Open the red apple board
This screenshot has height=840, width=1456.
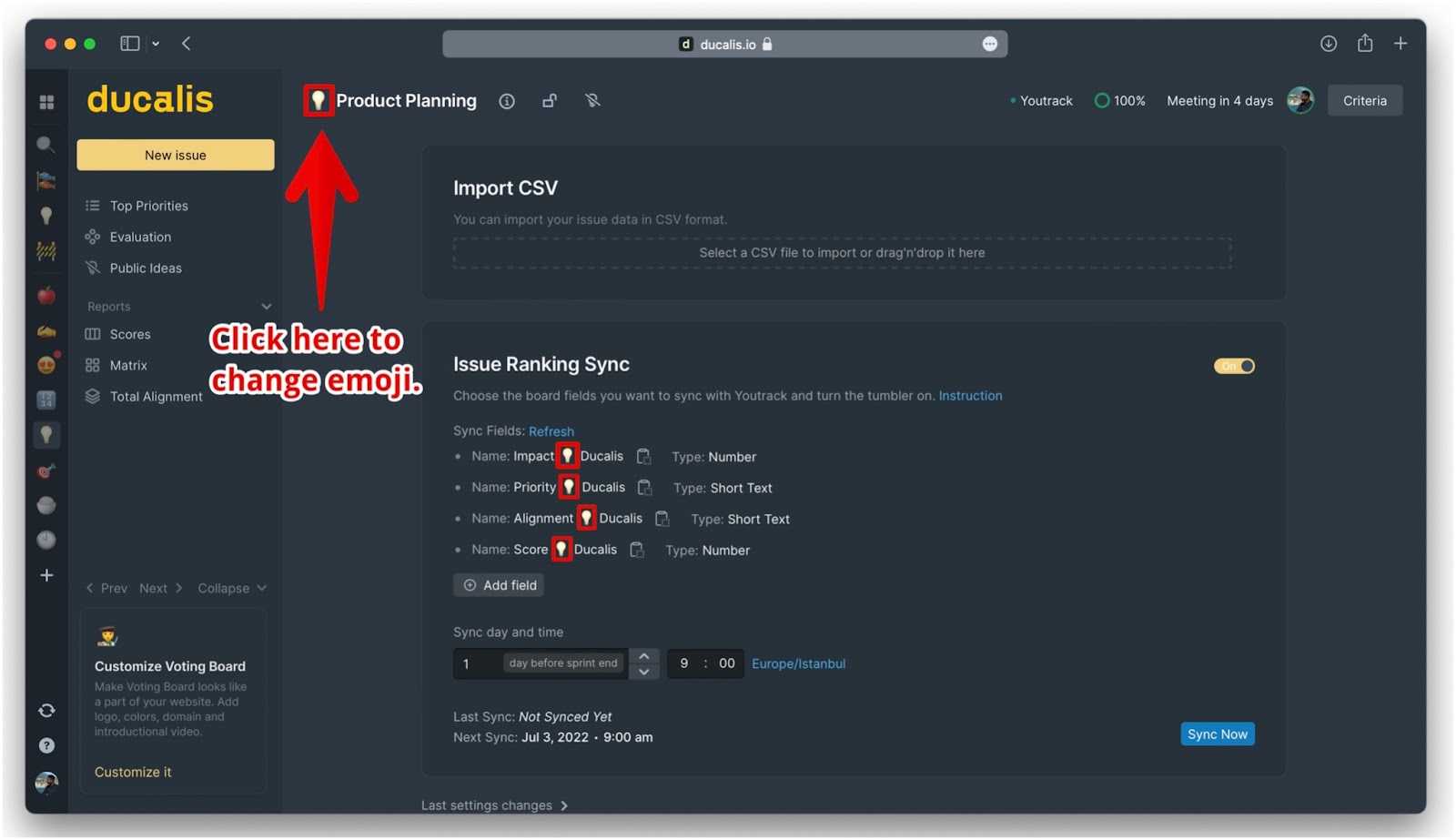46,295
